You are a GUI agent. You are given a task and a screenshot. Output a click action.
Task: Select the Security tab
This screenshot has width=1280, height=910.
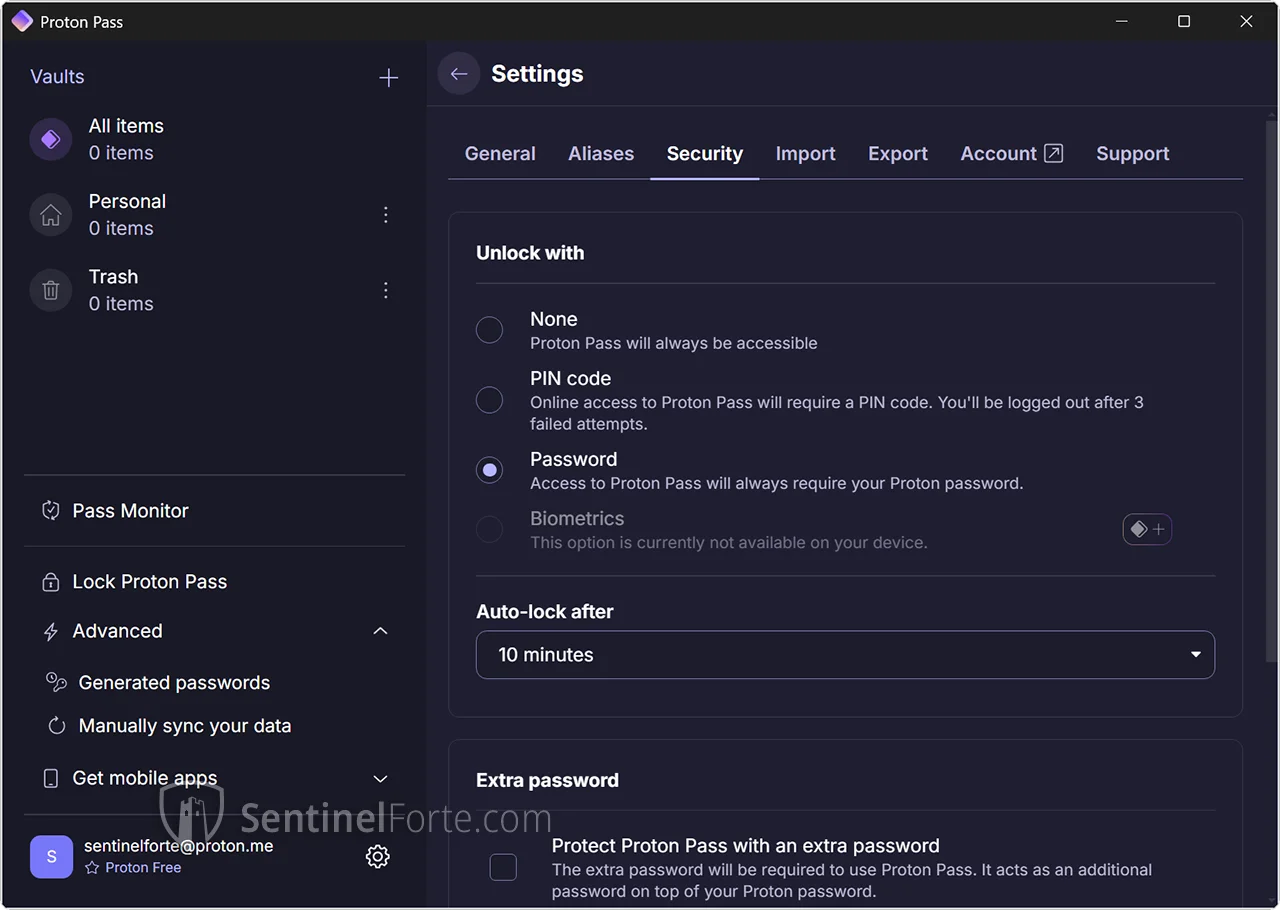tap(705, 153)
